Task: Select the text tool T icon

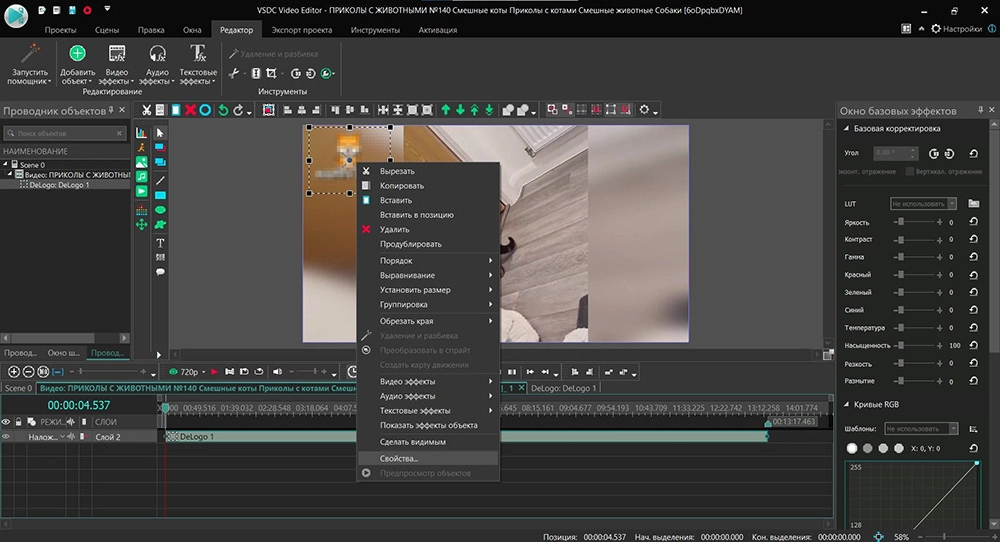Action: pos(160,243)
